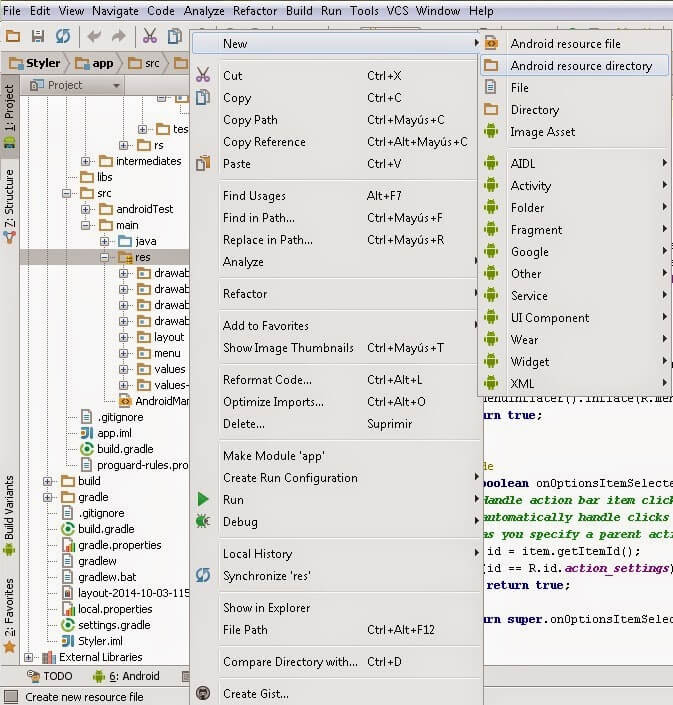Open the Analyze menu in menu bar
Screen dimensions: 673x705
tap(204, 11)
